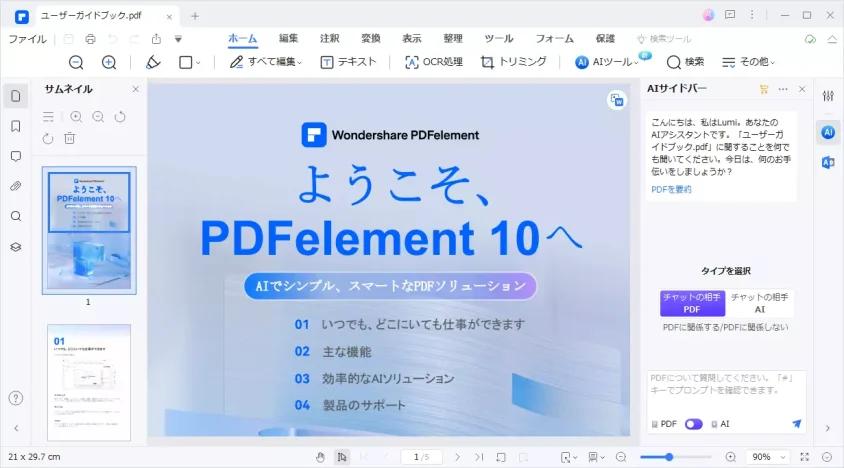The height and width of the screenshot is (468, 844).
Task: Open the shape rectangle tool dropdown
Action: click(x=189, y=62)
